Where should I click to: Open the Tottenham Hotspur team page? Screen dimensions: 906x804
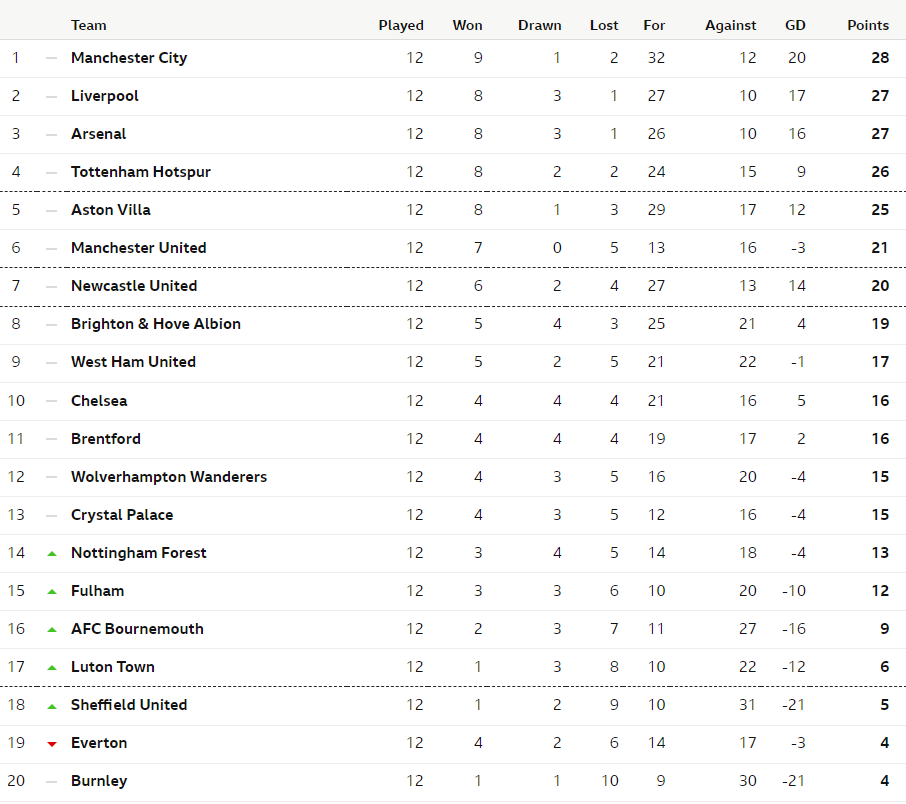click(x=140, y=172)
